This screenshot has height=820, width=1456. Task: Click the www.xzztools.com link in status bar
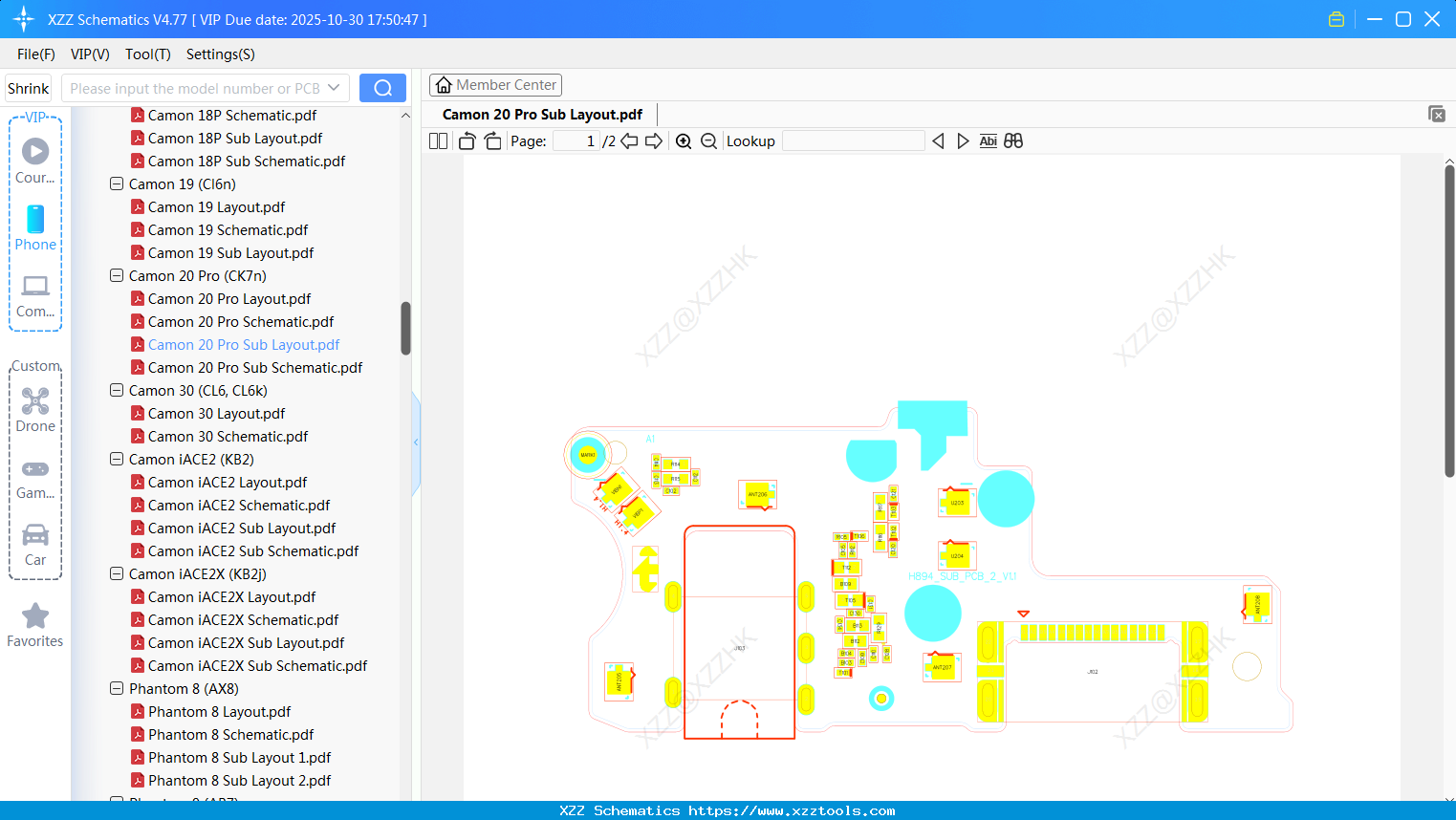(x=792, y=810)
